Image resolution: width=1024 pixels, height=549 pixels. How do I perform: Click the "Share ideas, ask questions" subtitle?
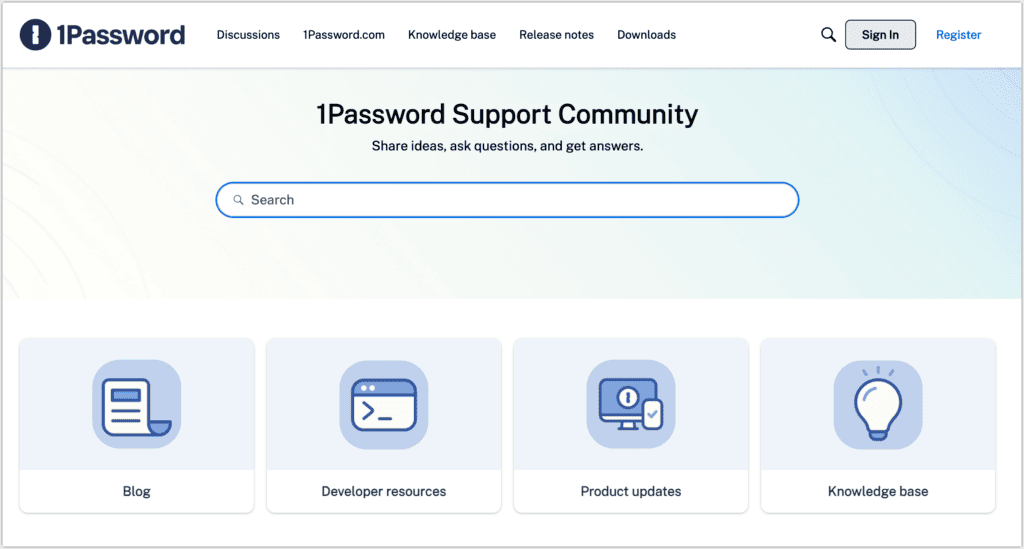507,146
